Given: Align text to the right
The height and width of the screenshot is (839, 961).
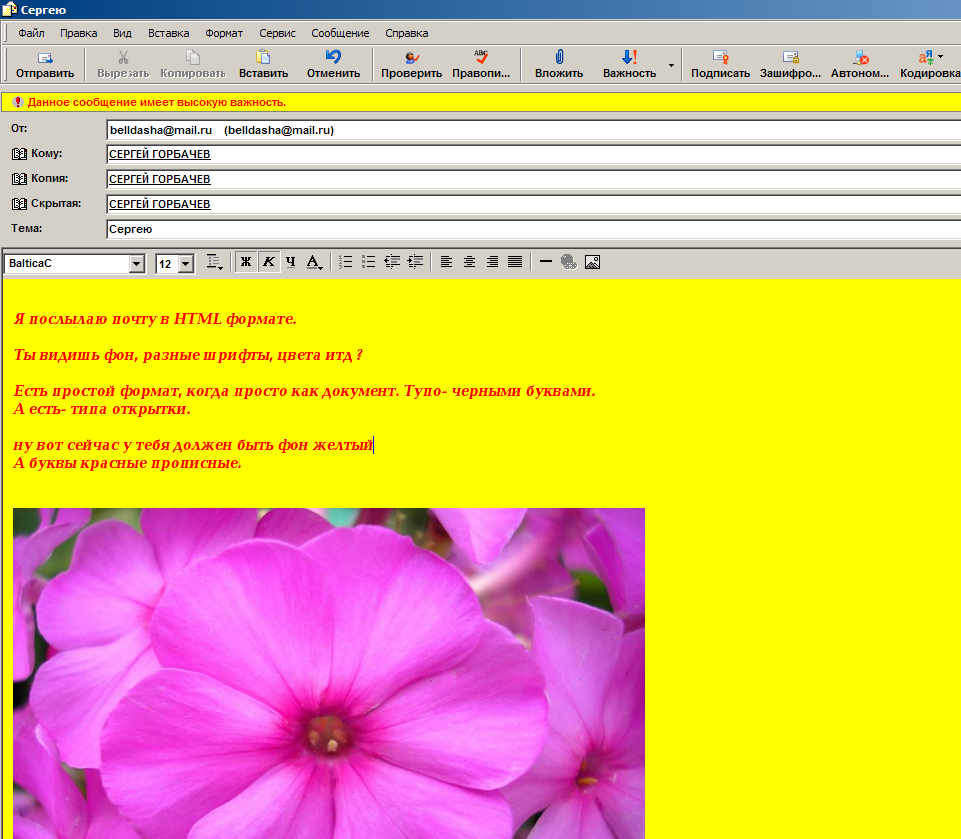Looking at the screenshot, I should coord(492,262).
